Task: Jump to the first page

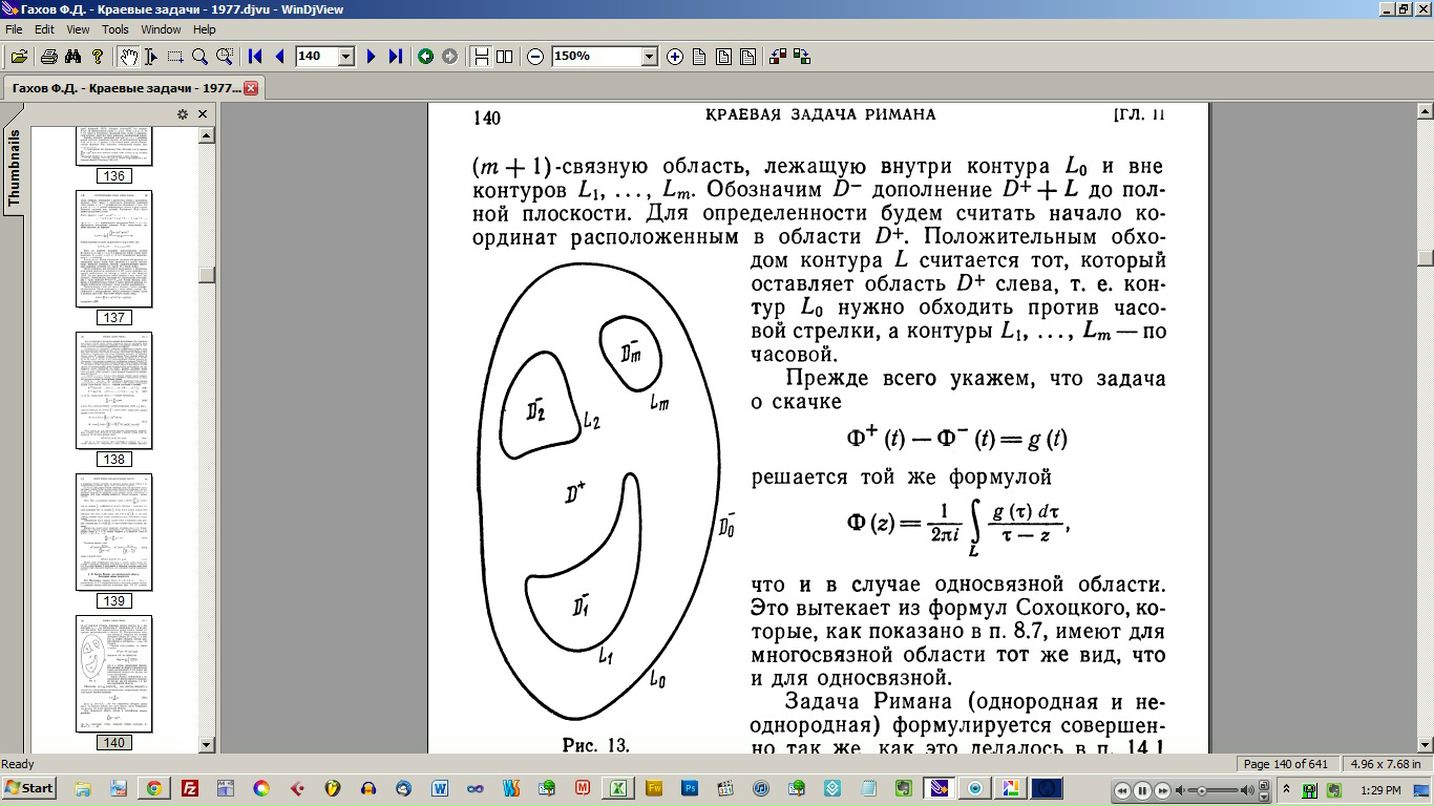Action: click(x=255, y=57)
